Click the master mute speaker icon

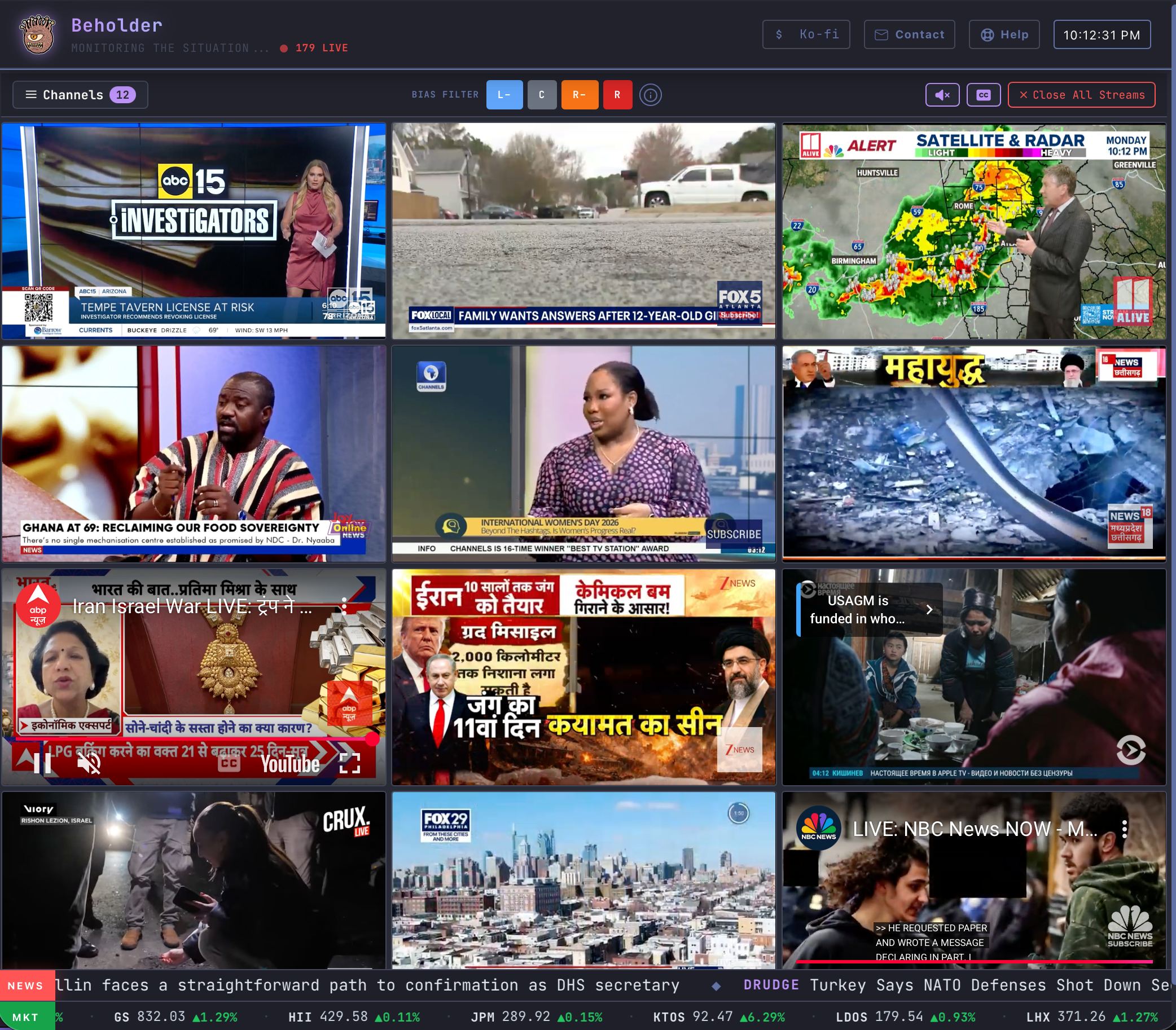[941, 94]
